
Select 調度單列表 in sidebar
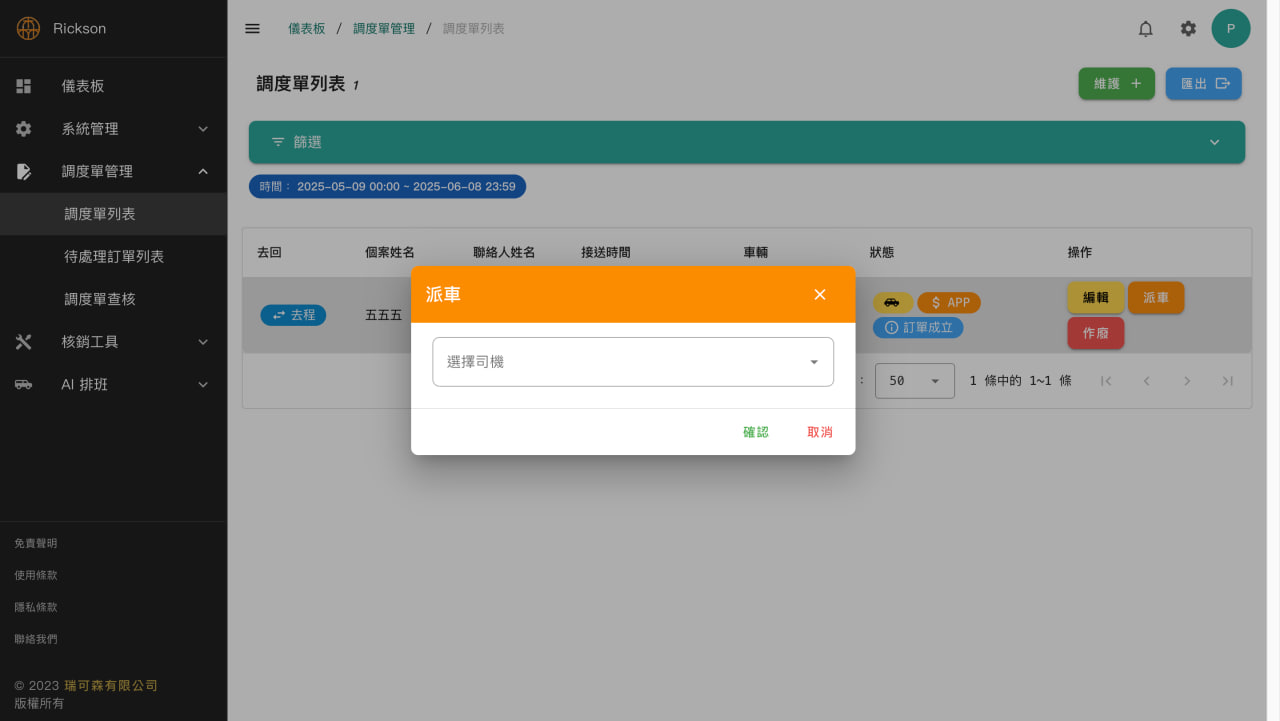pyautogui.click(x=113, y=214)
